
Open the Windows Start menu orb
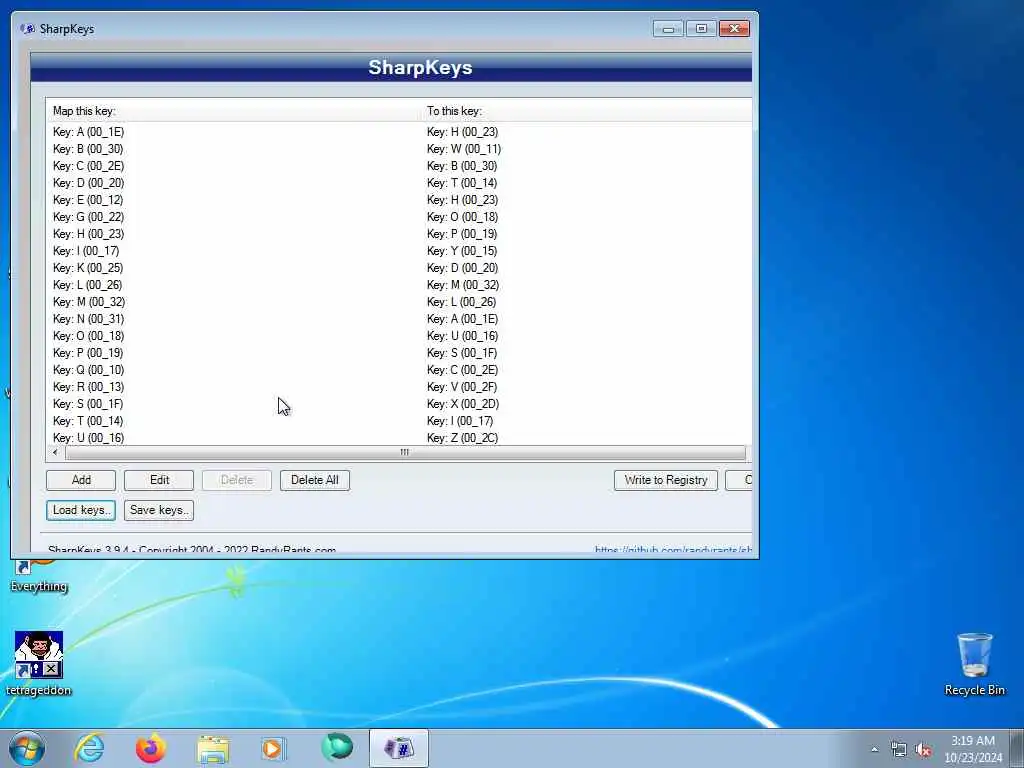click(27, 748)
